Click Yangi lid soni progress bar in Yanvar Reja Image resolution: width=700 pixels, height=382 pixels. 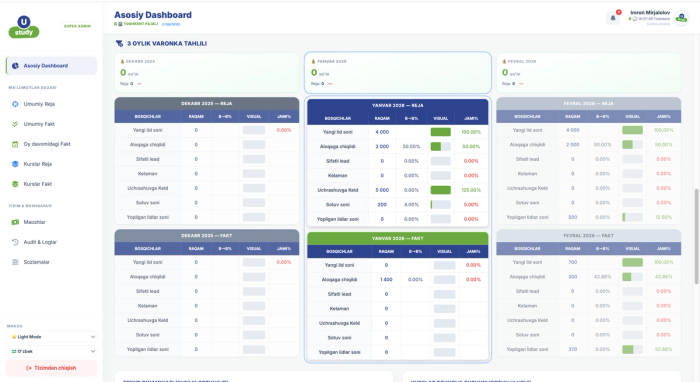coord(441,132)
